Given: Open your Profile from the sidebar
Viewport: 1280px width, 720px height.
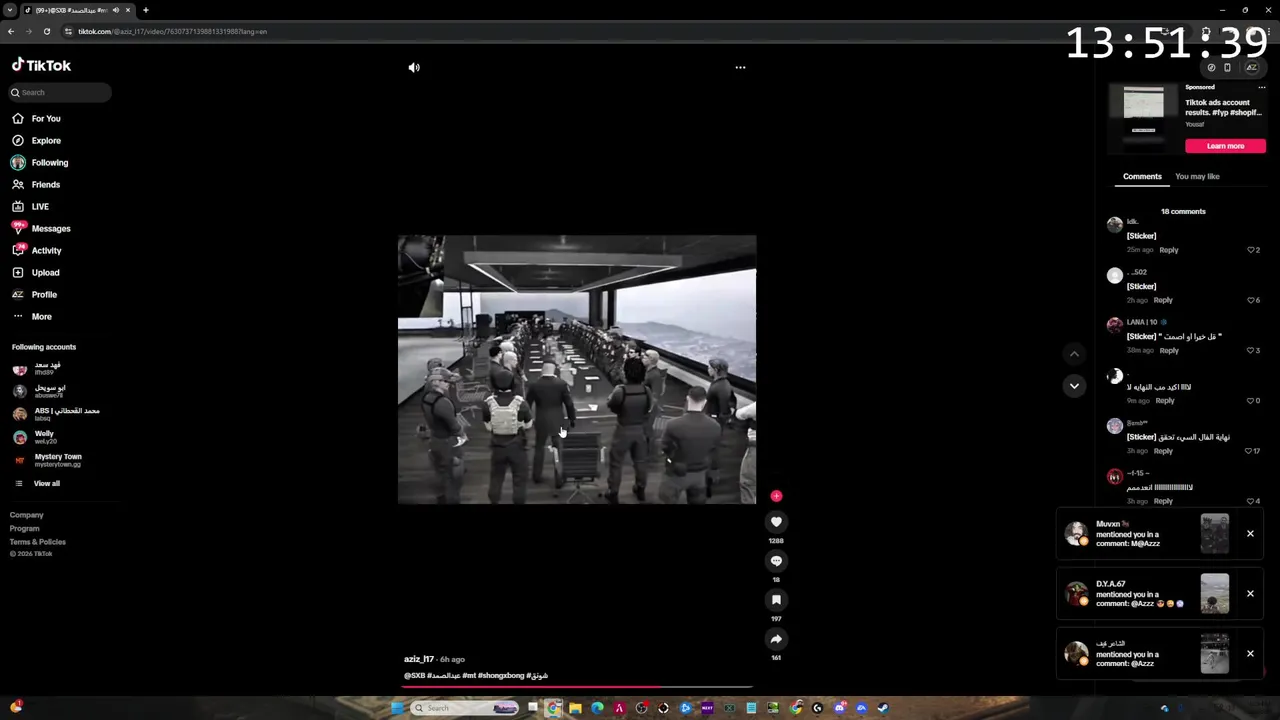Looking at the screenshot, I should [35, 294].
